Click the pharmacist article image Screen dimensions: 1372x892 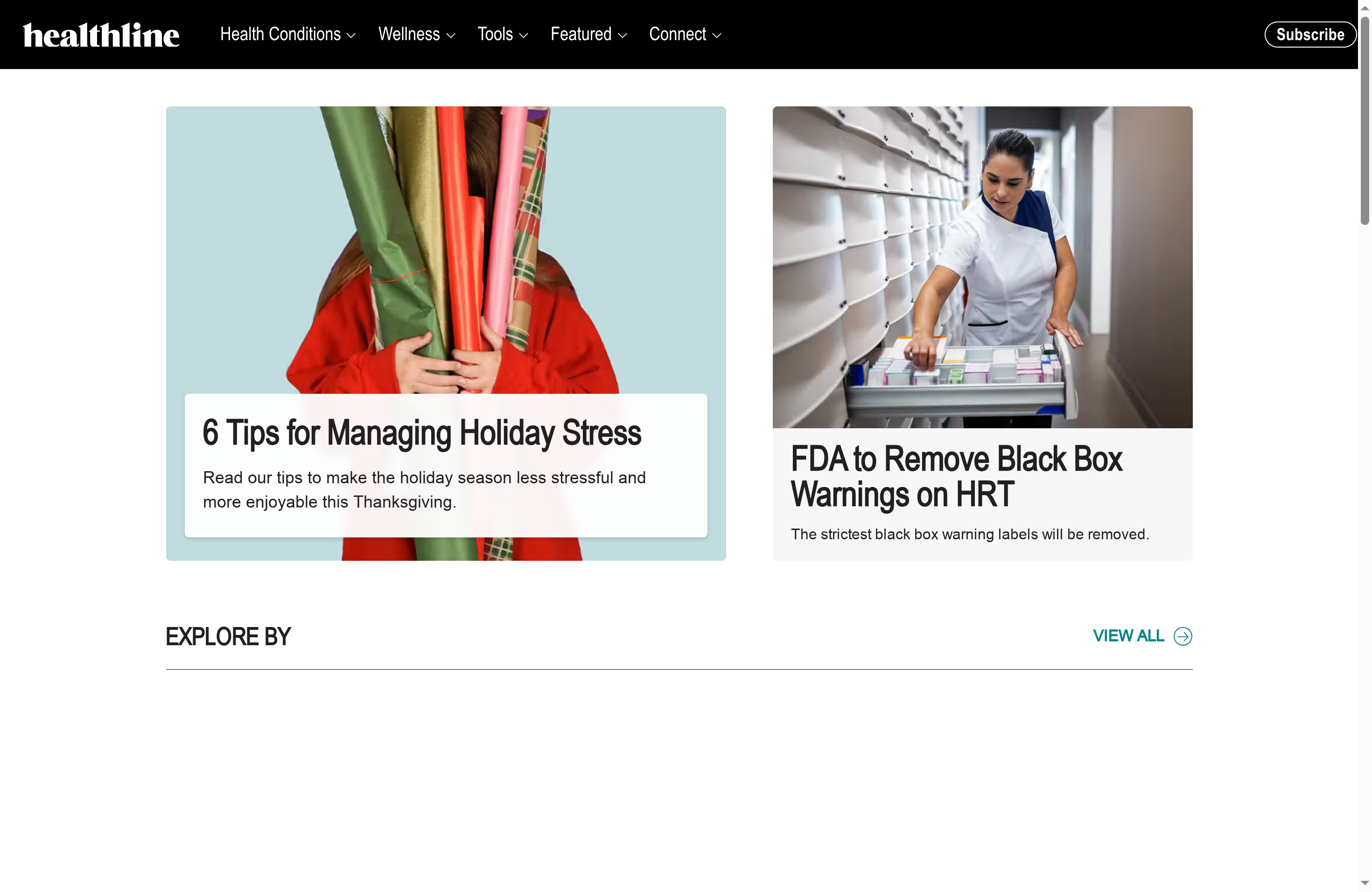[x=982, y=265]
